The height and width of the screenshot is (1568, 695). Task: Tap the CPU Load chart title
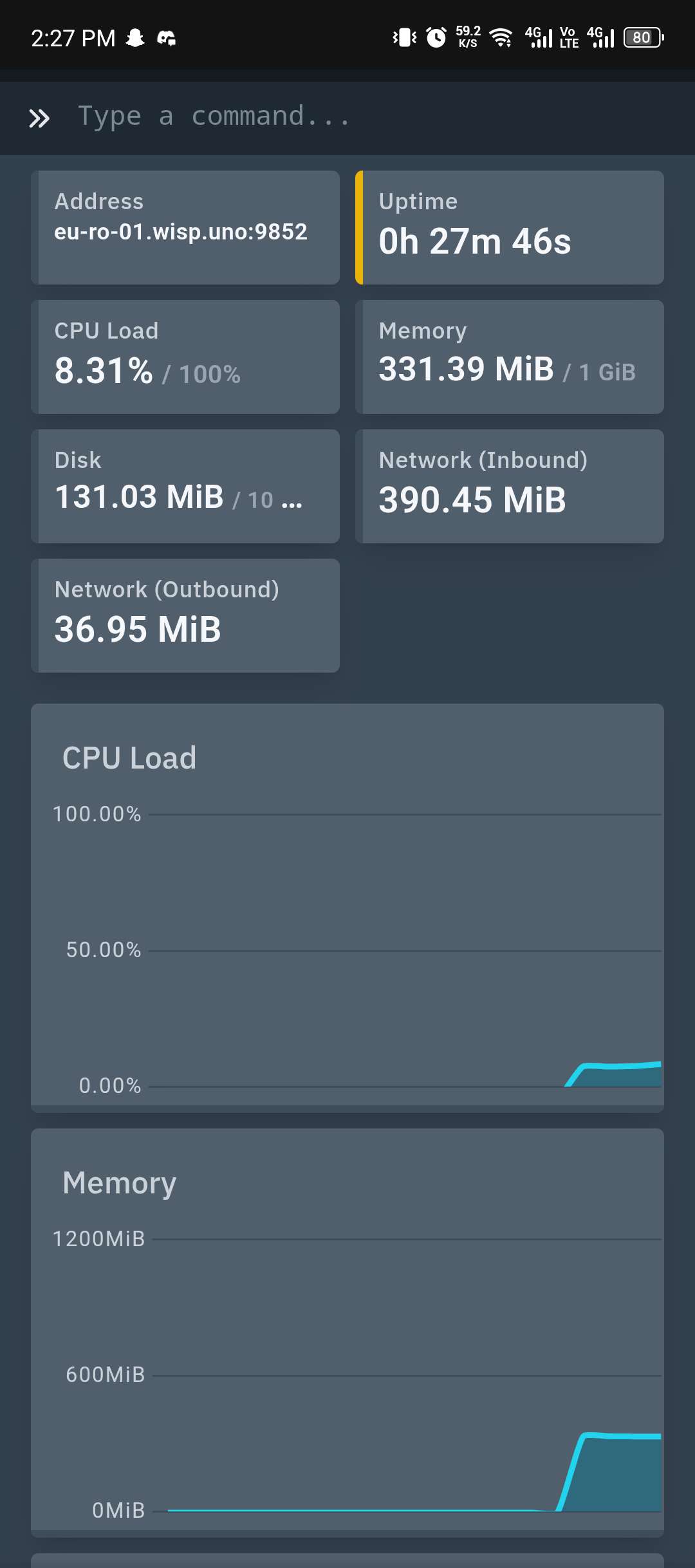[129, 758]
